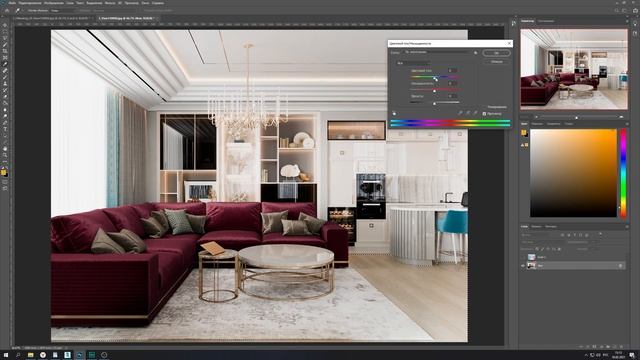Select the Pen tool
Image resolution: width=640 pixels, height=360 pixels.
point(5,122)
